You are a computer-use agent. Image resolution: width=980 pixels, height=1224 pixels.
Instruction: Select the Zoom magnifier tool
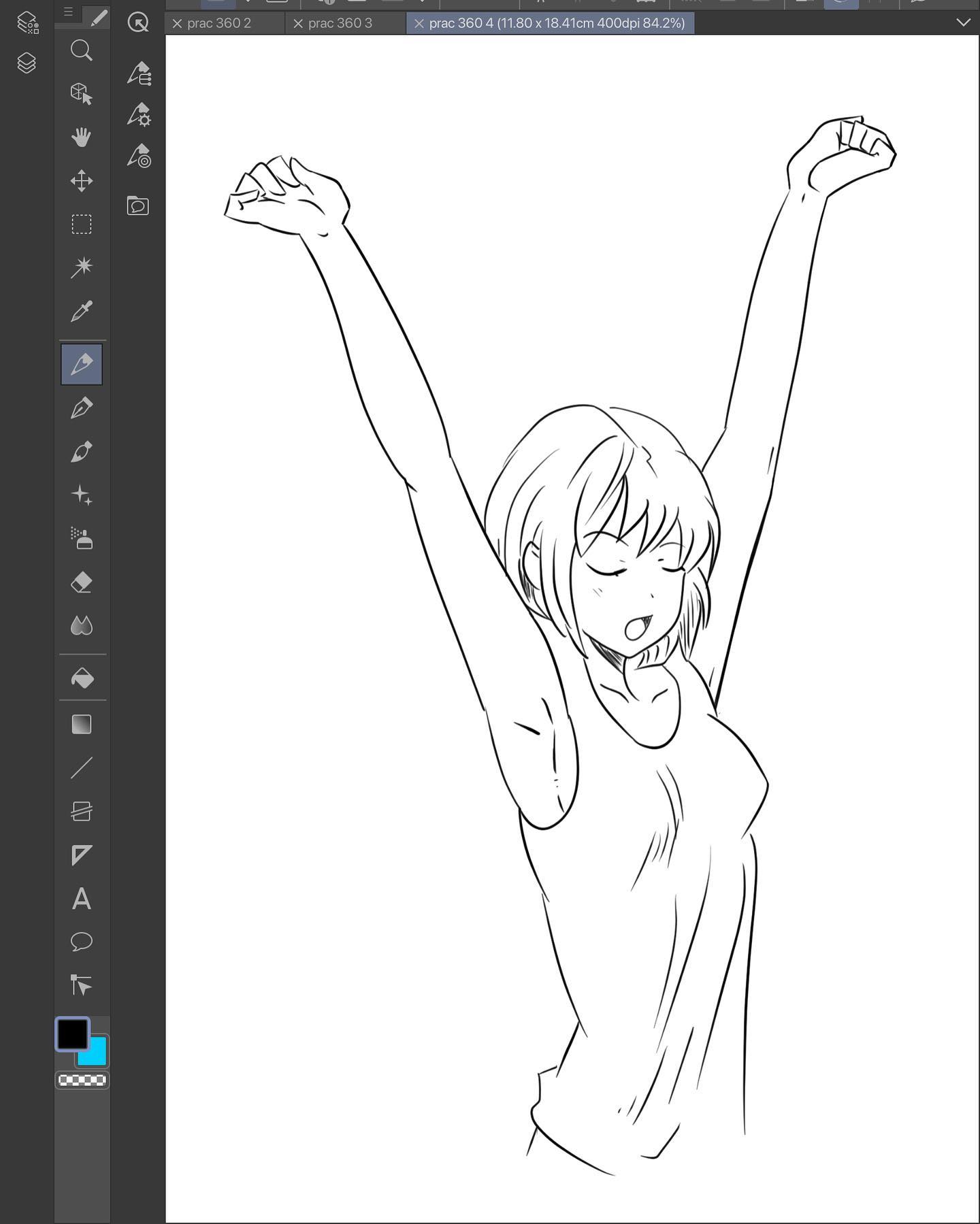(x=82, y=50)
